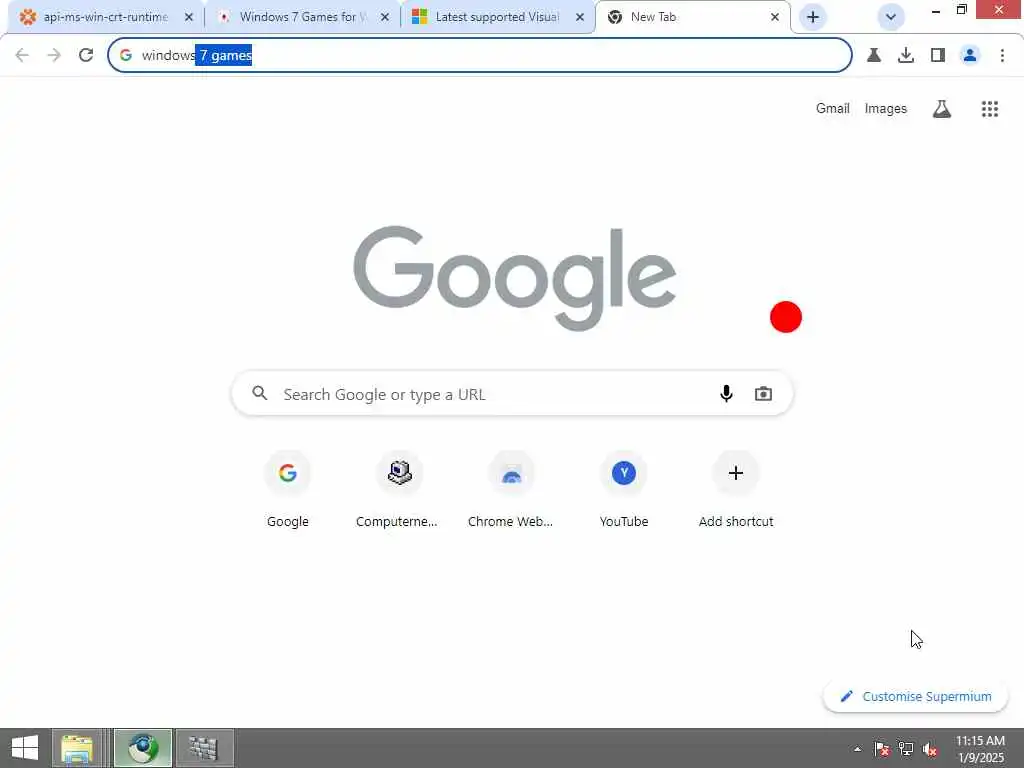Expand the tab search dropdown

coord(890,17)
